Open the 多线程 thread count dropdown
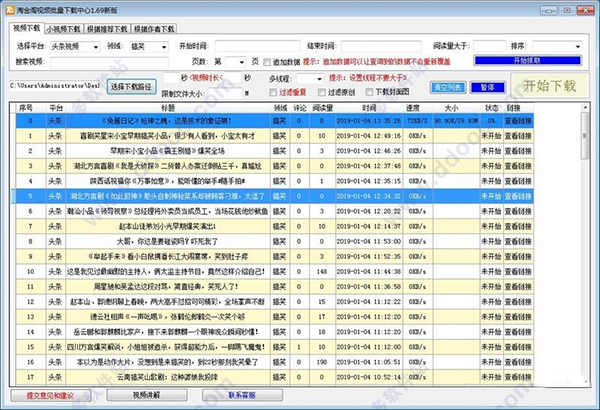Screen dimensions: 600x410 click(310, 78)
